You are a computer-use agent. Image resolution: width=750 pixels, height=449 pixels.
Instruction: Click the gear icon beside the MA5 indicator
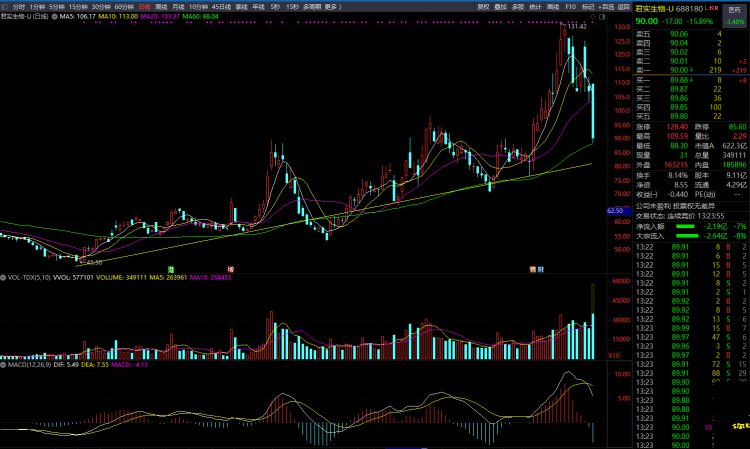pos(54,18)
